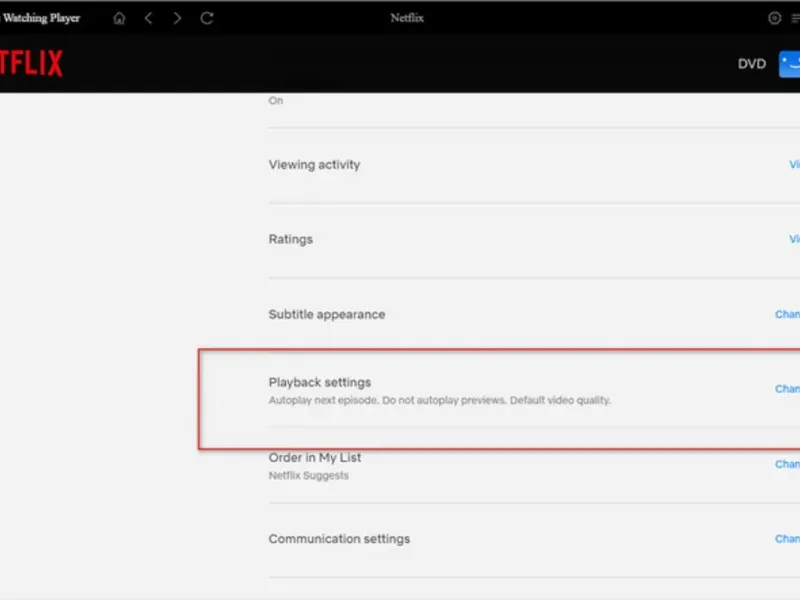Open the settings gear in title bar
This screenshot has width=800, height=600.
(x=774, y=18)
